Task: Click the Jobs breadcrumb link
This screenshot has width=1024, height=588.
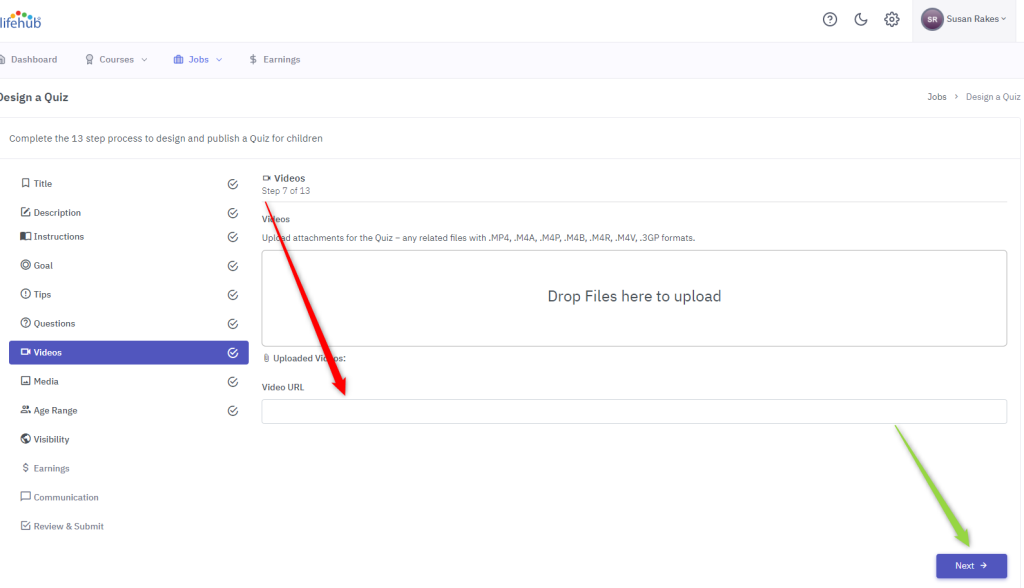Action: 936,97
